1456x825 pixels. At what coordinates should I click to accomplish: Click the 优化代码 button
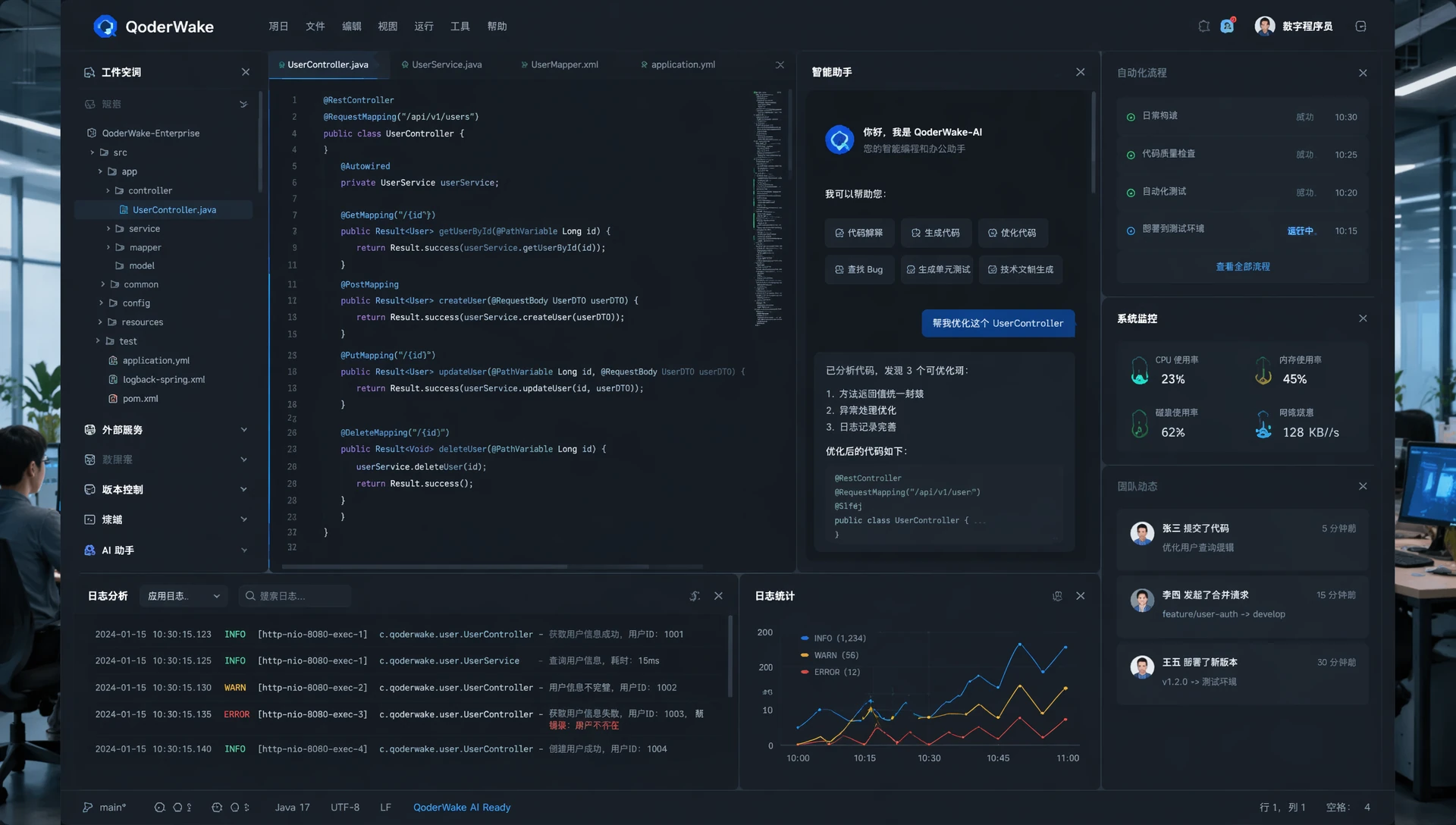pyautogui.click(x=1012, y=233)
